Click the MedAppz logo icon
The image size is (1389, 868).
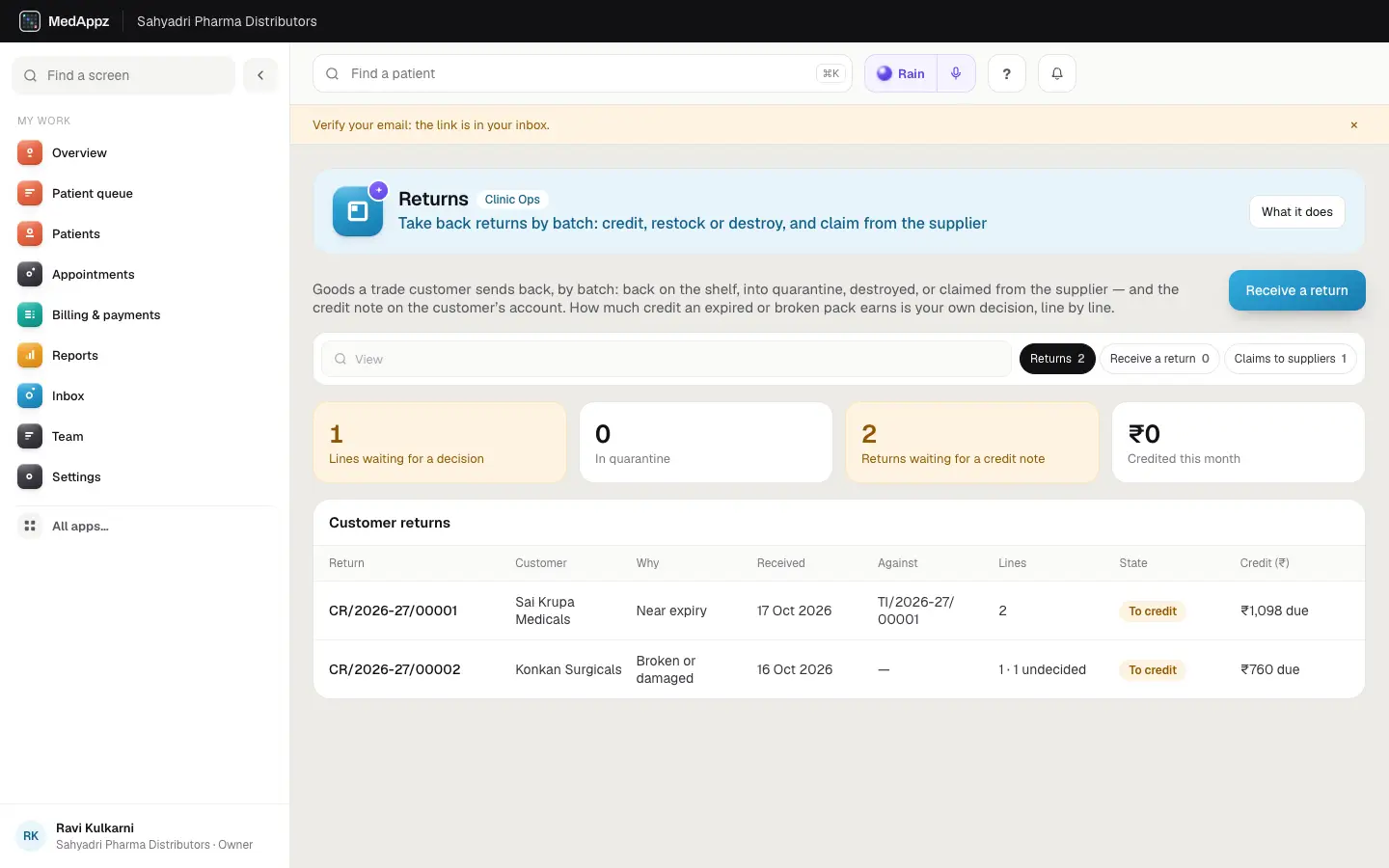tap(30, 21)
